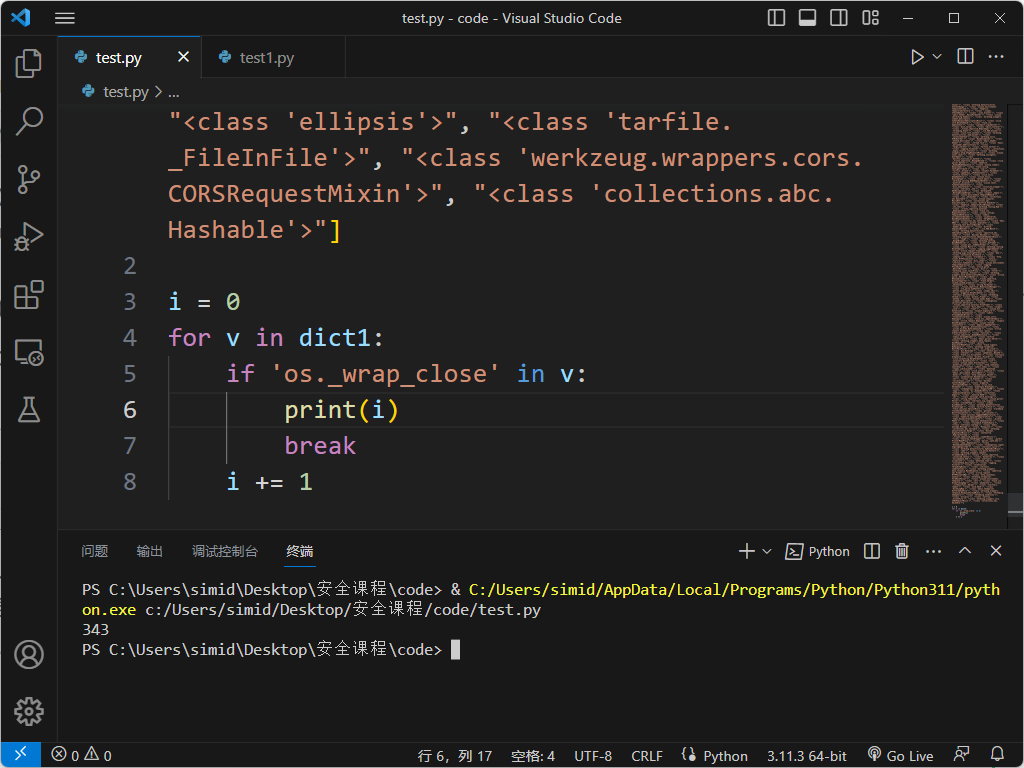Viewport: 1024px width, 768px height.
Task: Open the Extensions view
Action: [x=29, y=295]
